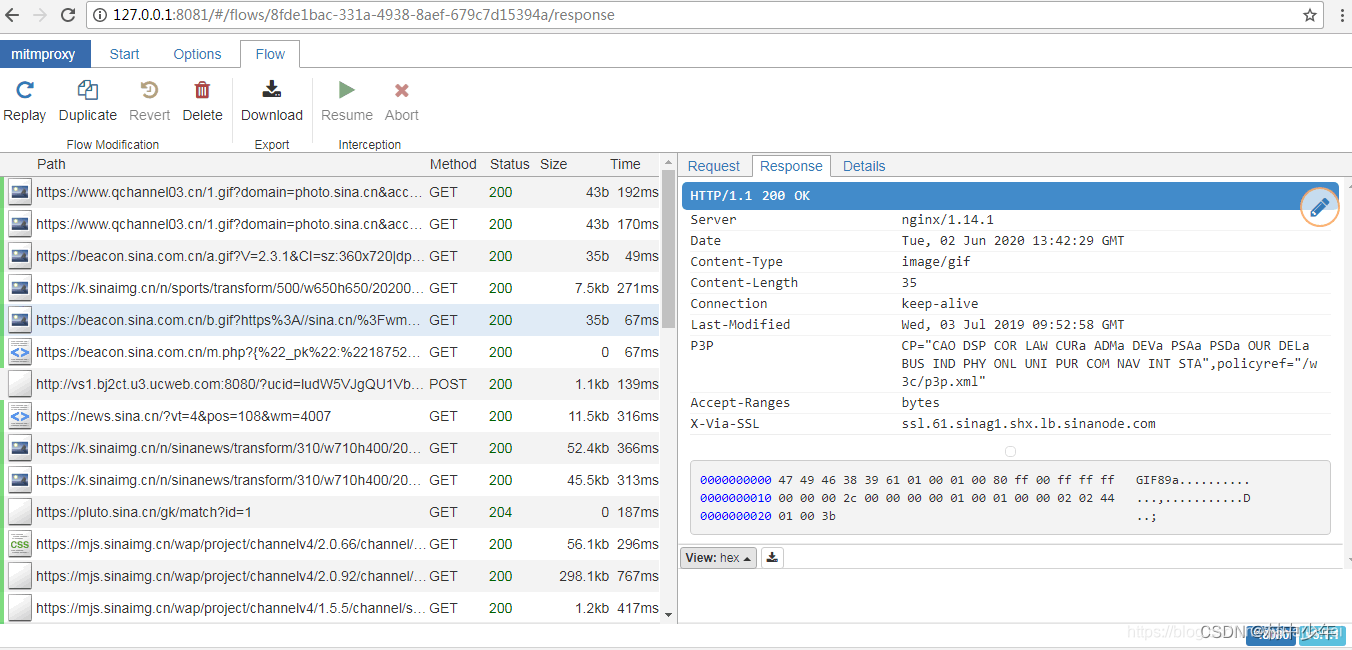
Task: Open the View: hex dropdown
Action: click(718, 558)
